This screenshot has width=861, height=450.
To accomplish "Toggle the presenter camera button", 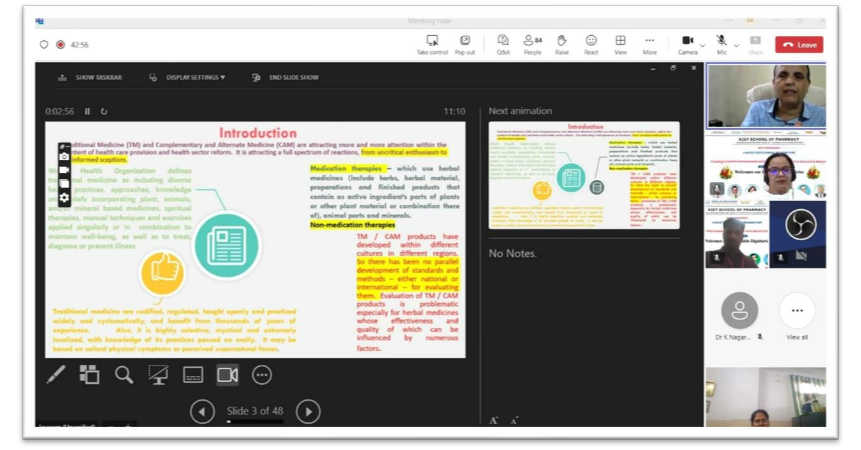I will point(228,375).
